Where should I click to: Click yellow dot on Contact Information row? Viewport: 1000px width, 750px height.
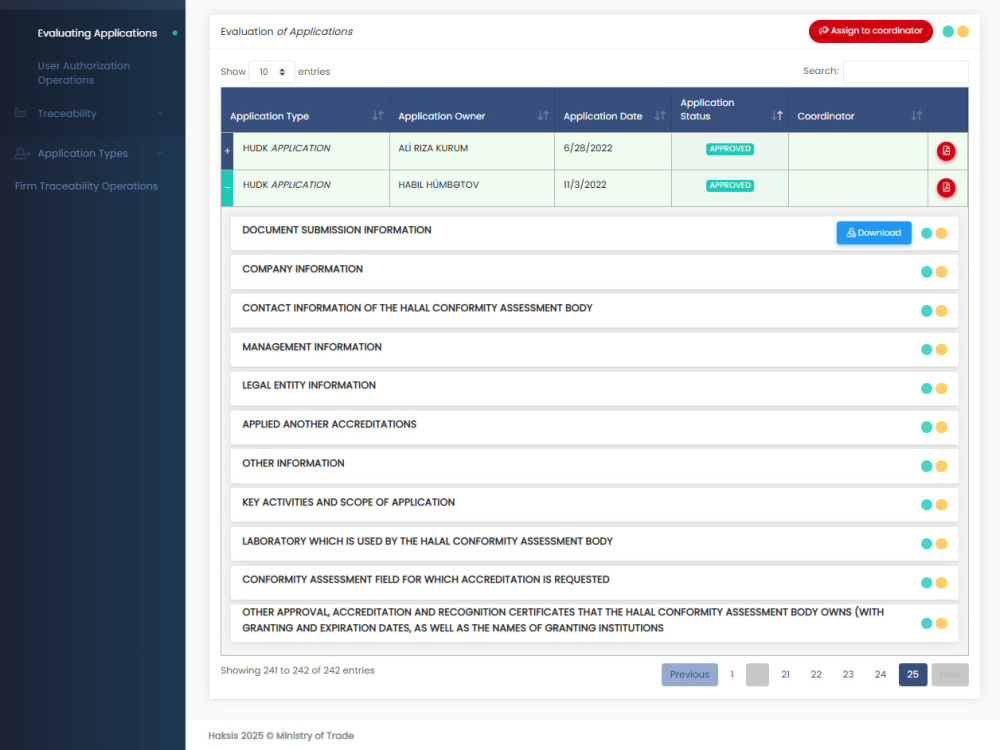[x=941, y=311]
